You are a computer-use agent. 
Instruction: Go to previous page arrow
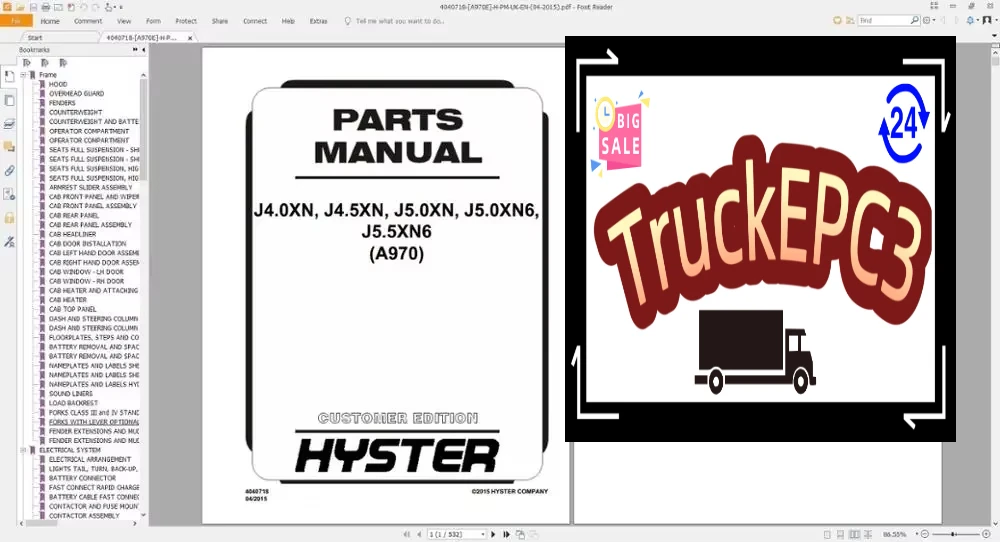click(419, 534)
